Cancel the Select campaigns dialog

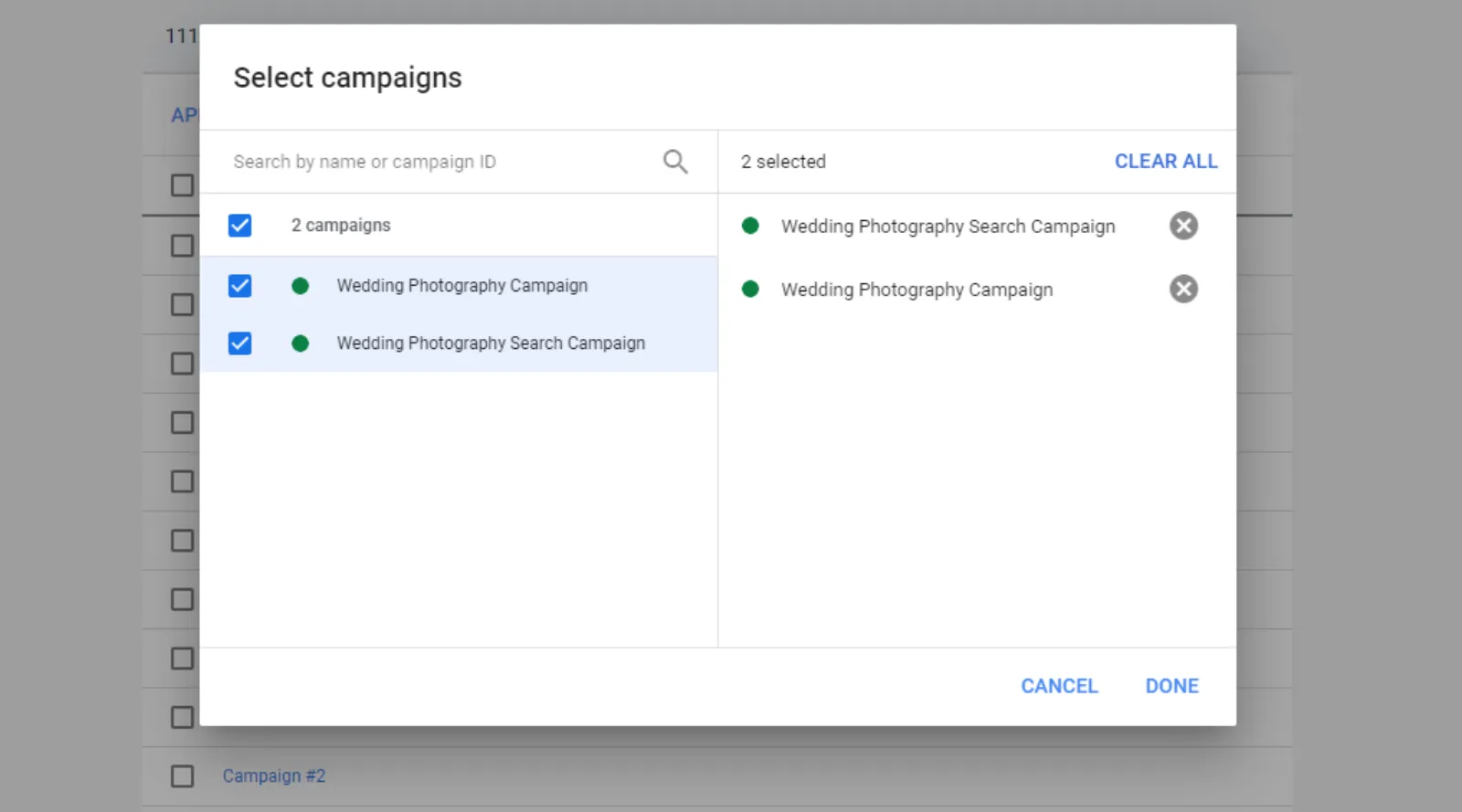(x=1059, y=686)
